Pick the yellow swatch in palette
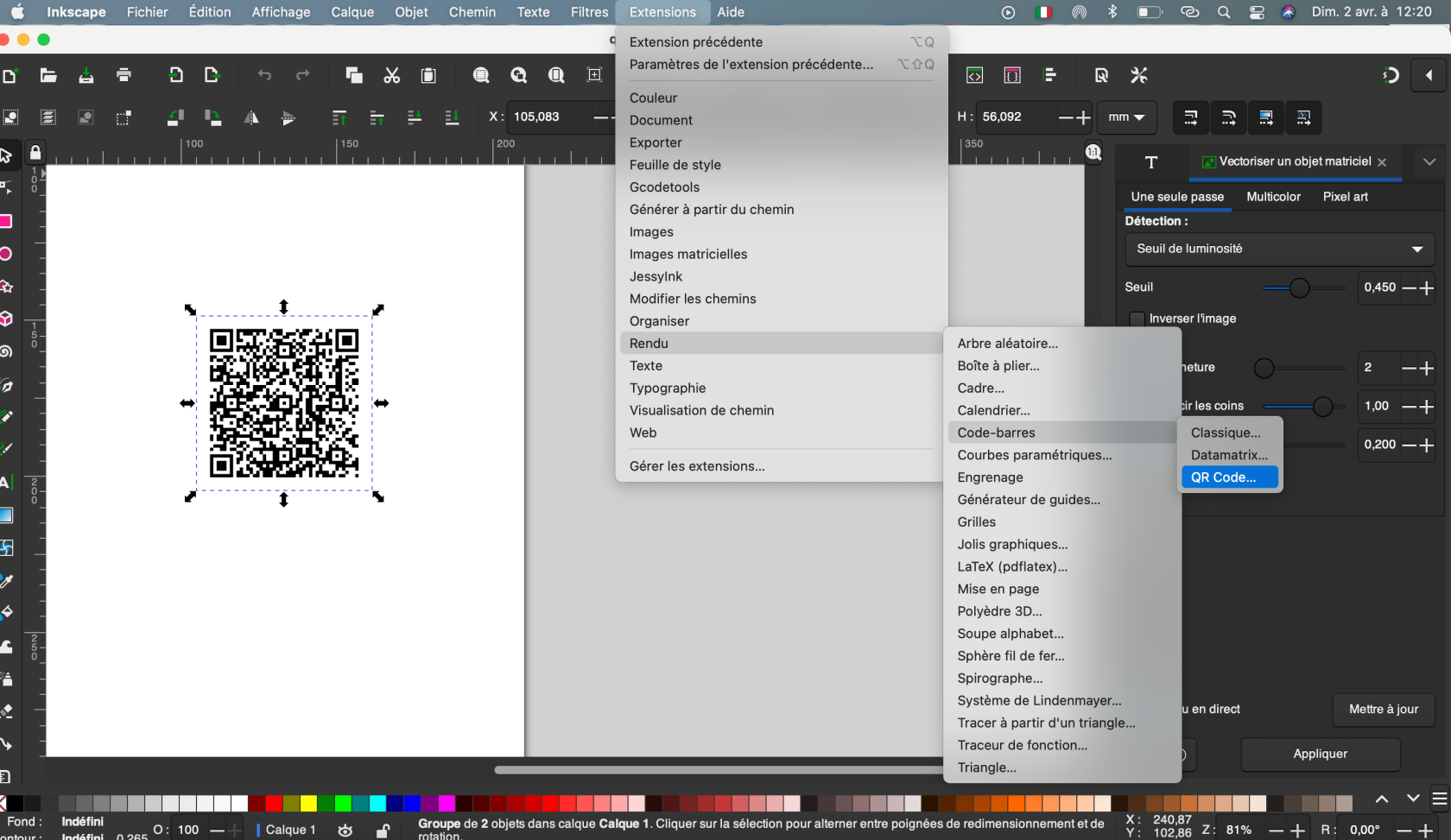Viewport: 1451px width, 840px height. 308,804
